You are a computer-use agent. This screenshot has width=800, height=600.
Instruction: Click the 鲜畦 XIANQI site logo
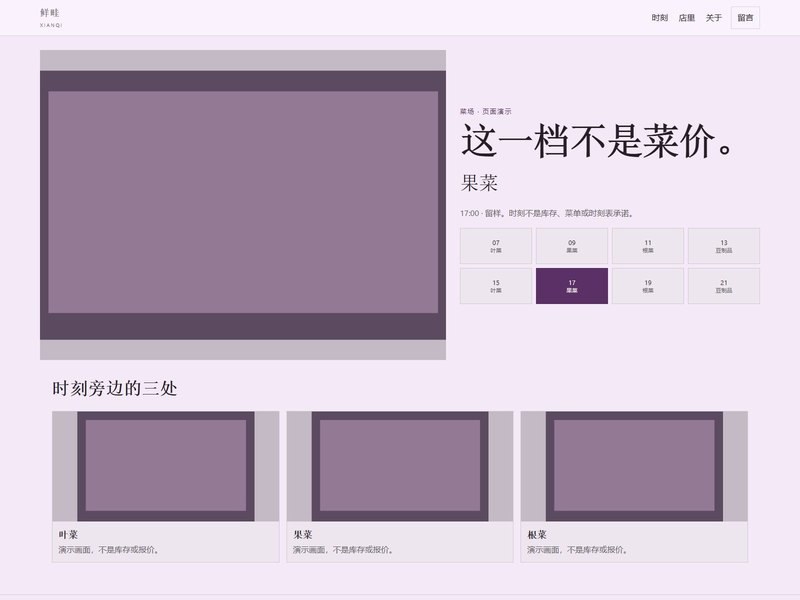pyautogui.click(x=51, y=17)
